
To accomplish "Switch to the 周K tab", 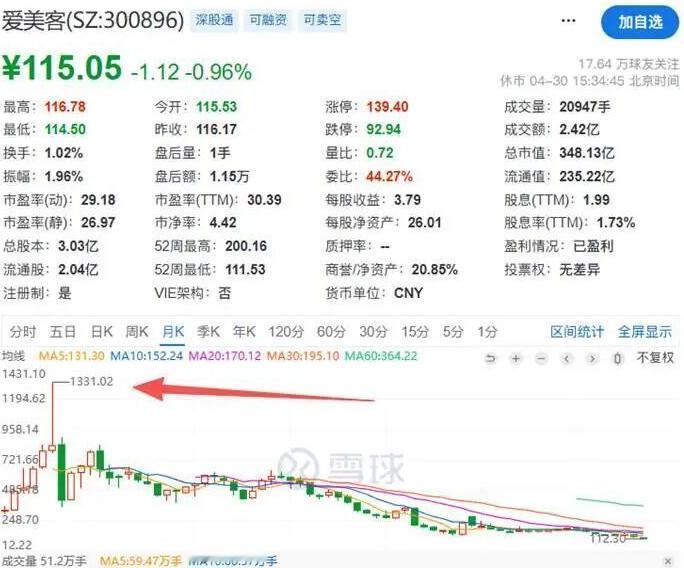I will pos(137,332).
